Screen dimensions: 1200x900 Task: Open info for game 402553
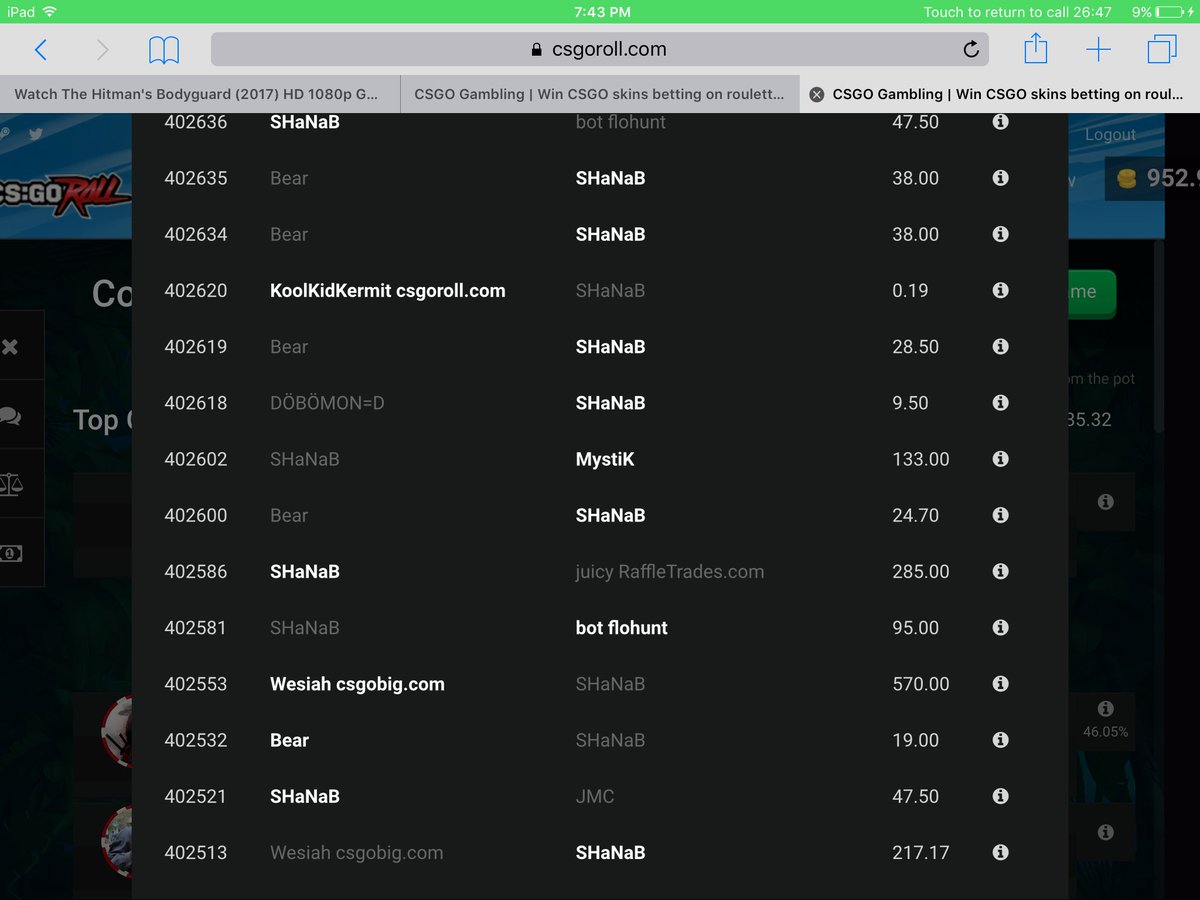point(999,684)
